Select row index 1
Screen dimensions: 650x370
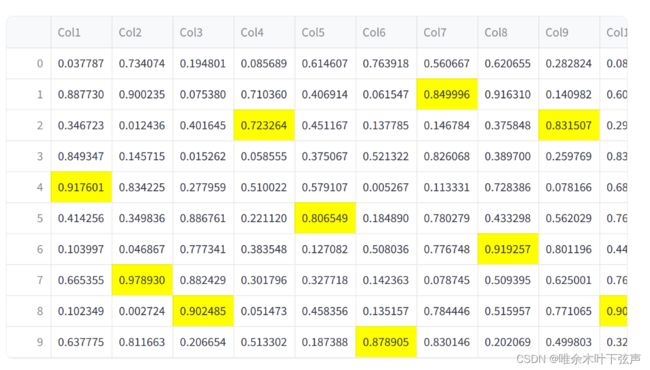tap(29, 94)
